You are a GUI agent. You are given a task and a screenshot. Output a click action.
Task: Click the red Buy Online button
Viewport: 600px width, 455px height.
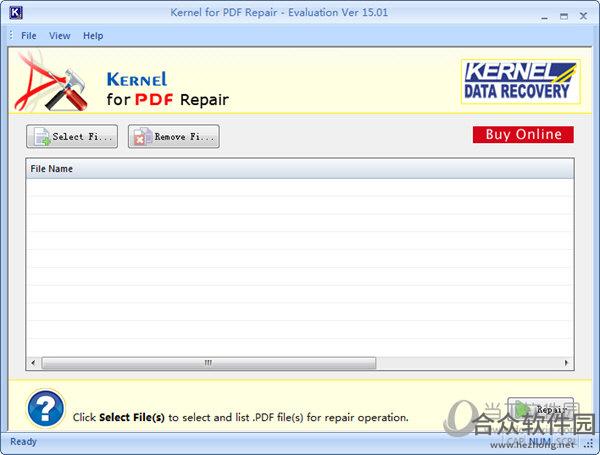[x=523, y=134]
